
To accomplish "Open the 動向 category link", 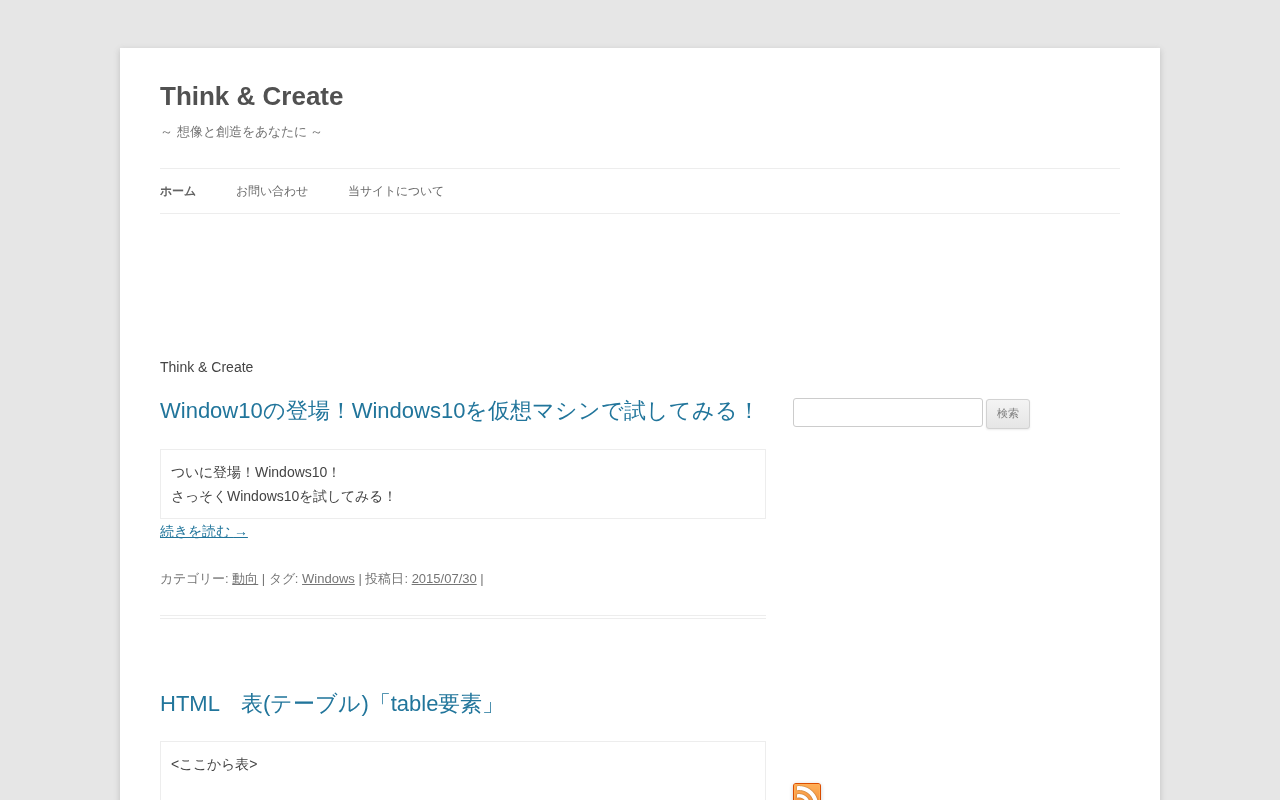I will [245, 579].
